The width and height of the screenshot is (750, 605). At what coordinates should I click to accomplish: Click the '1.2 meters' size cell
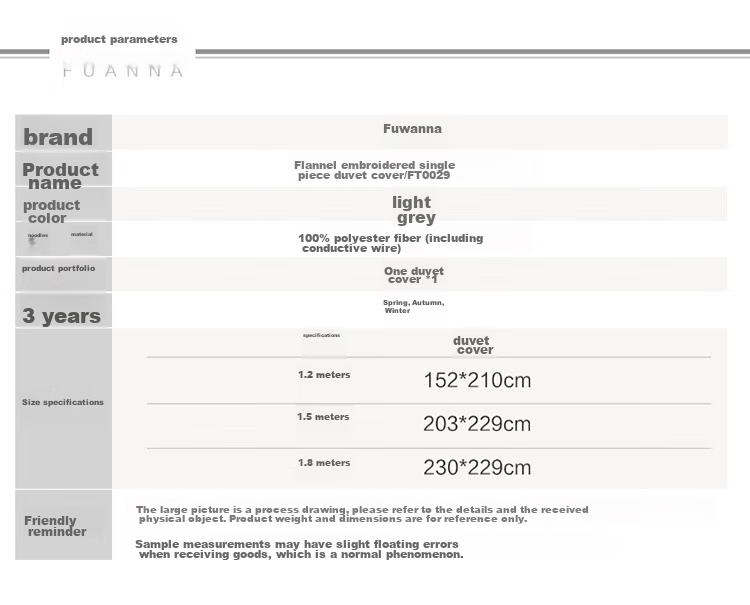pyautogui.click(x=324, y=375)
